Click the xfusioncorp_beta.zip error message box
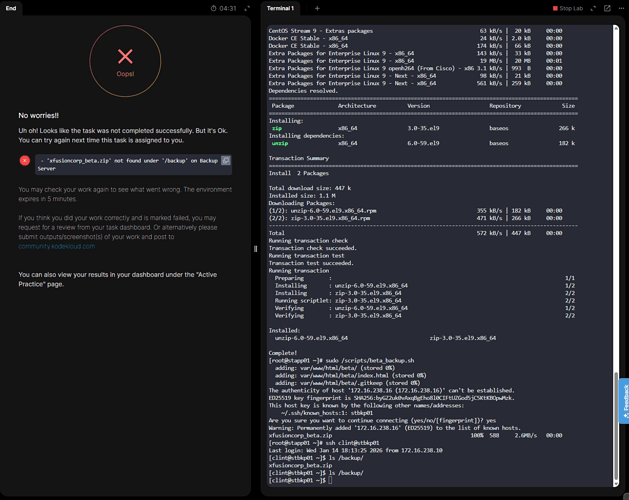Viewport: 629px width, 500px height. (x=128, y=164)
